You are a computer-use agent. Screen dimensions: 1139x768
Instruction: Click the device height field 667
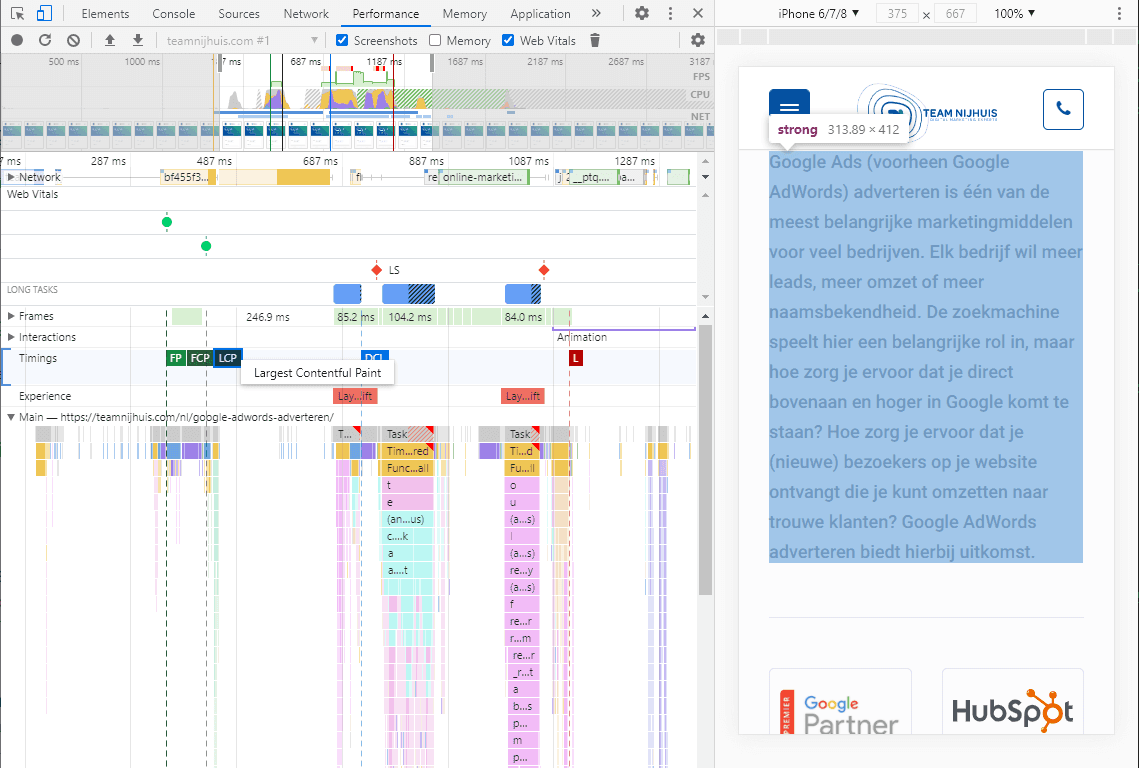point(955,13)
